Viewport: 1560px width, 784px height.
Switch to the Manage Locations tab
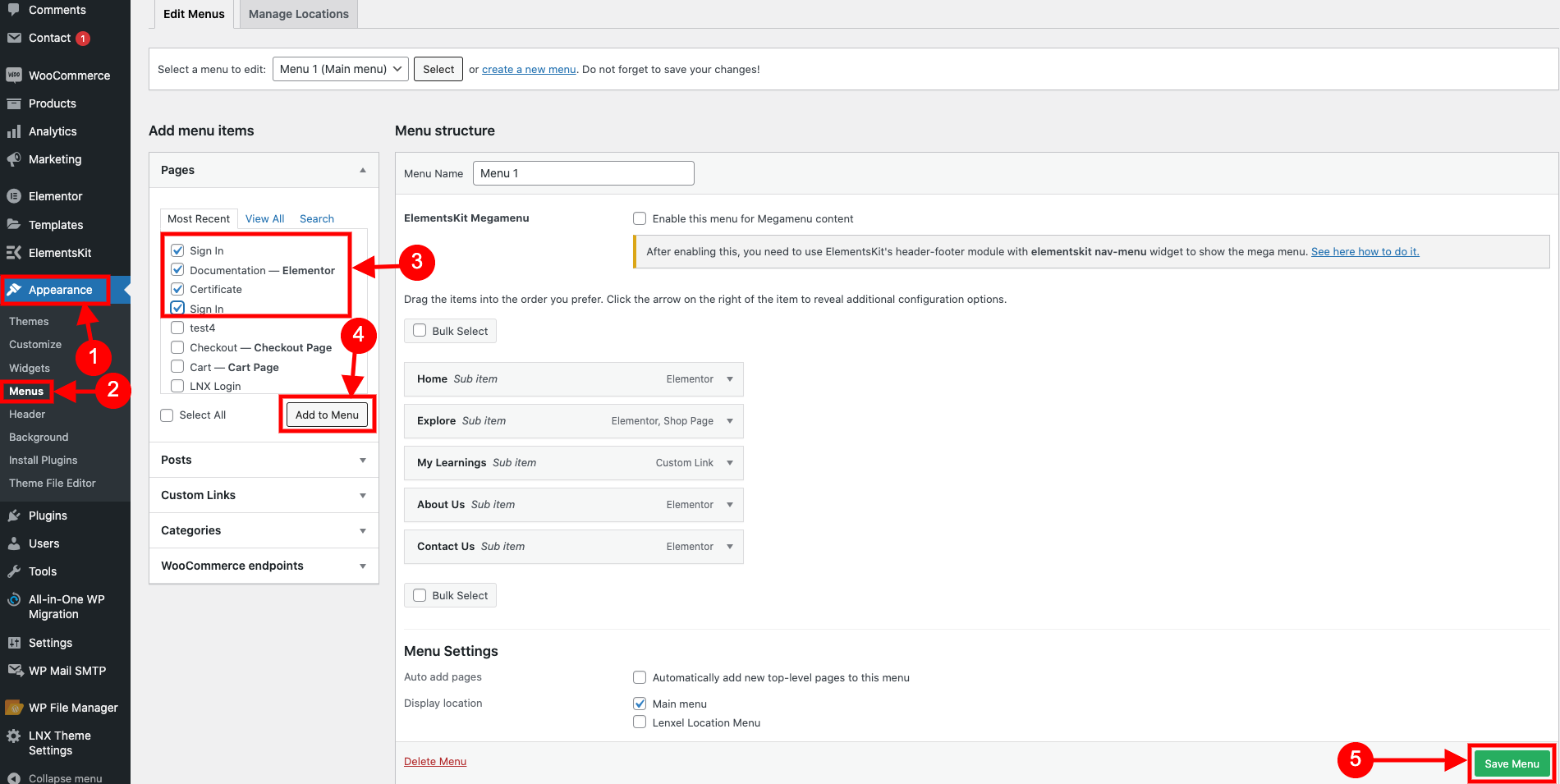[299, 14]
